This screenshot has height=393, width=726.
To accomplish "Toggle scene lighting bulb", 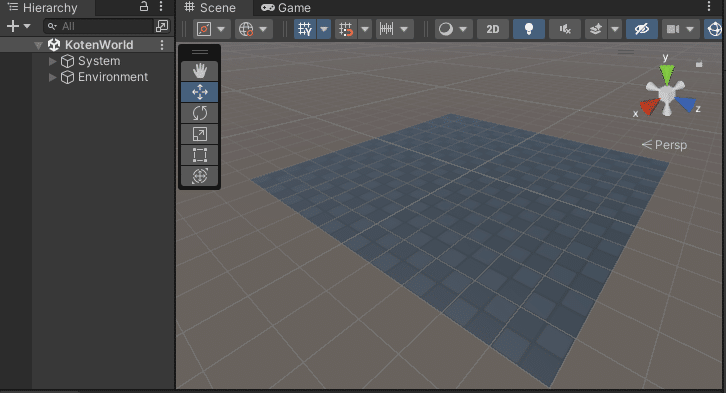I will click(x=529, y=29).
